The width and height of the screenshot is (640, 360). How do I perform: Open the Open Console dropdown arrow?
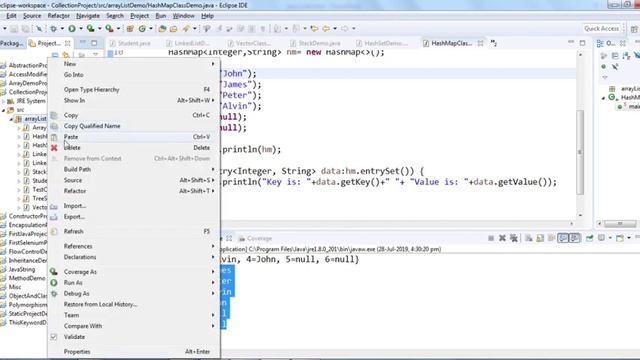(629, 238)
